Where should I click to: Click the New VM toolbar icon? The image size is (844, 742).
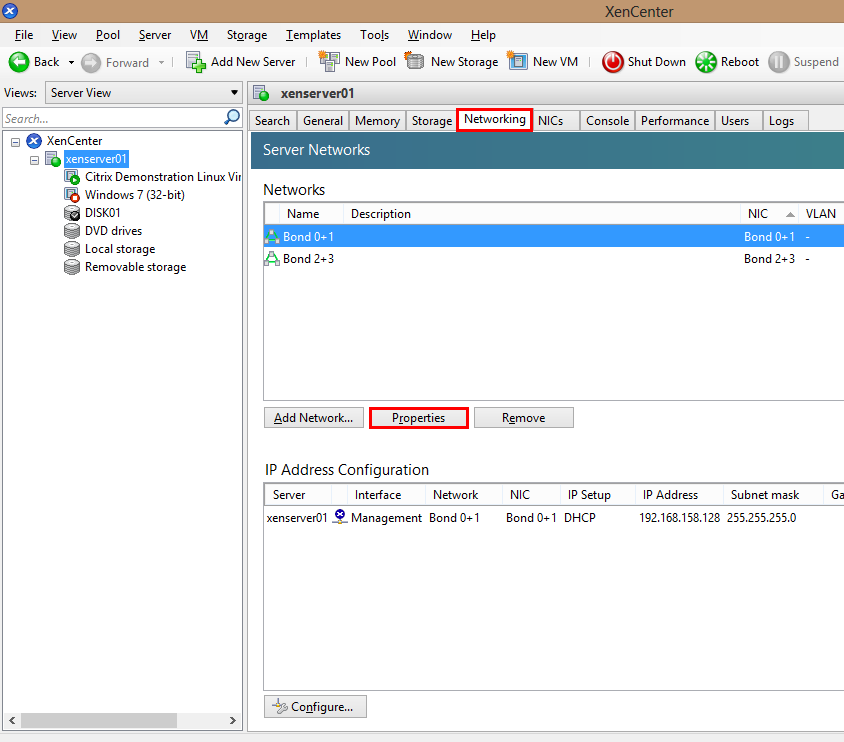tap(518, 62)
